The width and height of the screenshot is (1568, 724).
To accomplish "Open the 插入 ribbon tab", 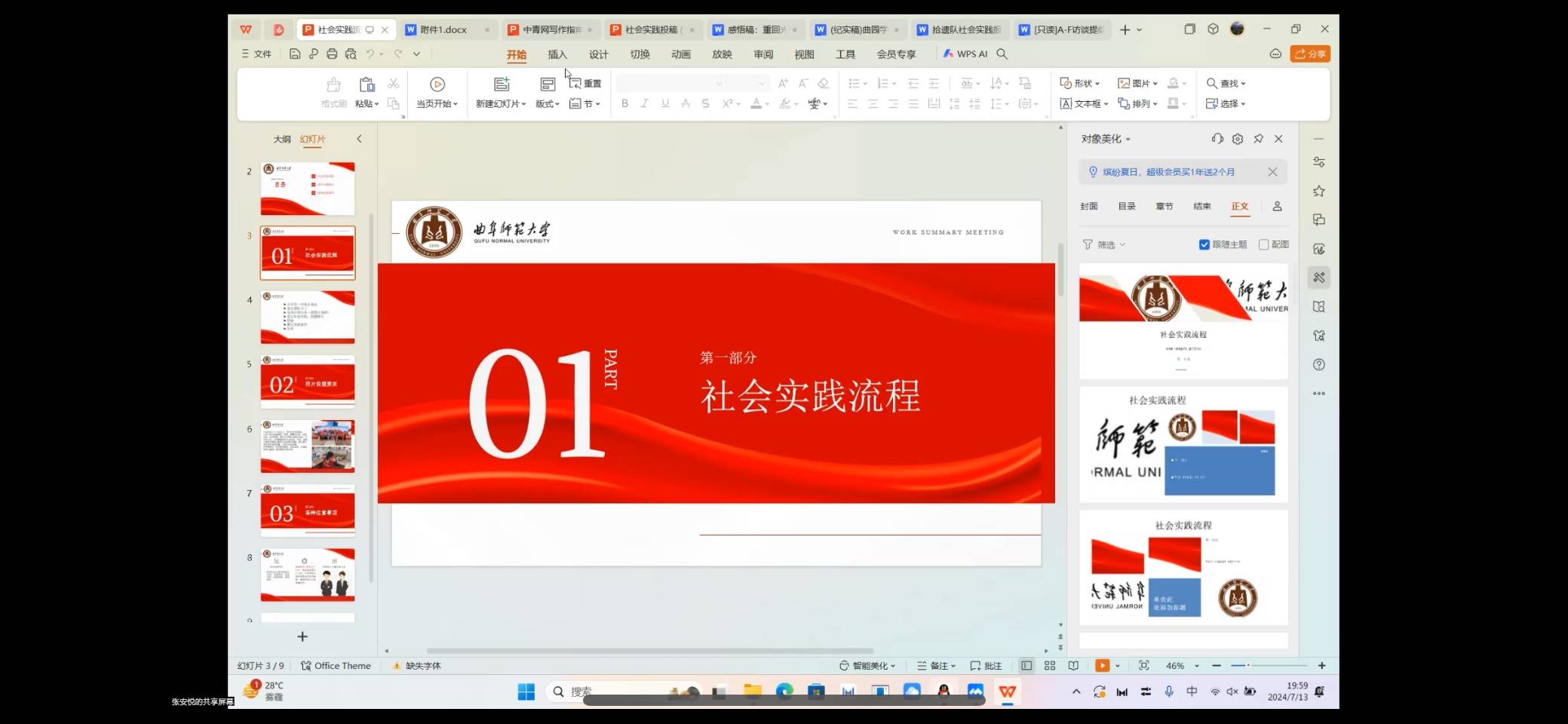I will pyautogui.click(x=557, y=54).
